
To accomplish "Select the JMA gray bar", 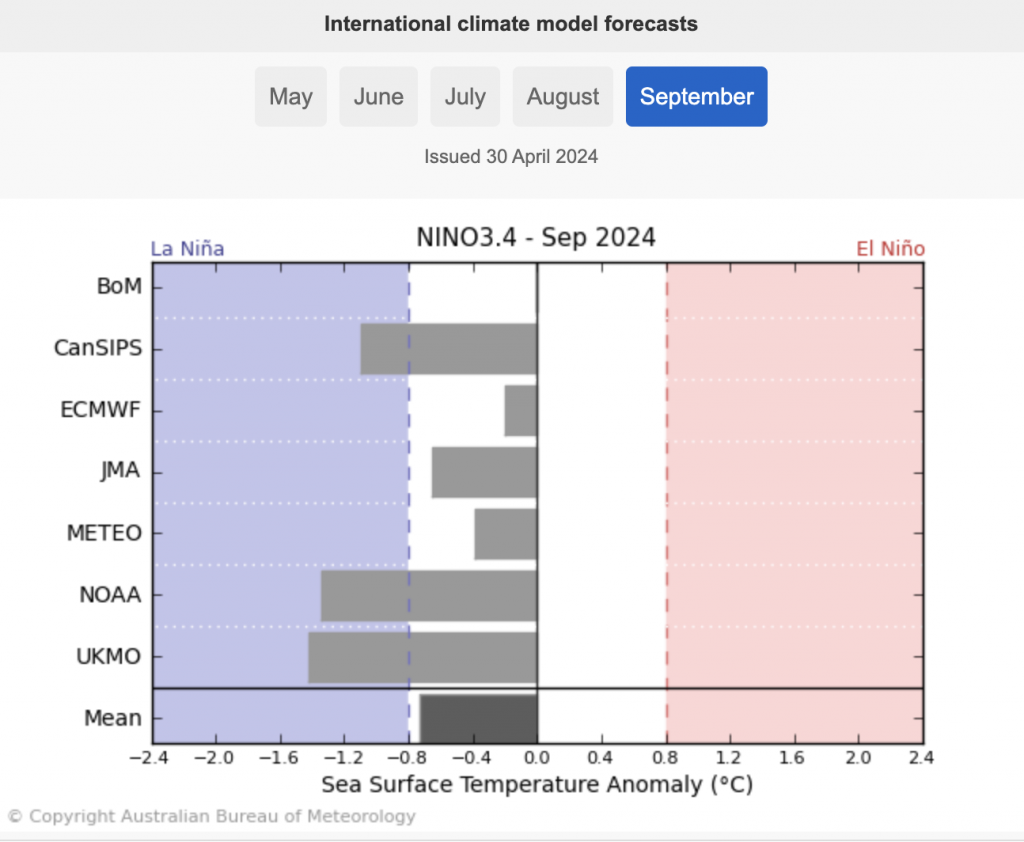I will 484,472.
